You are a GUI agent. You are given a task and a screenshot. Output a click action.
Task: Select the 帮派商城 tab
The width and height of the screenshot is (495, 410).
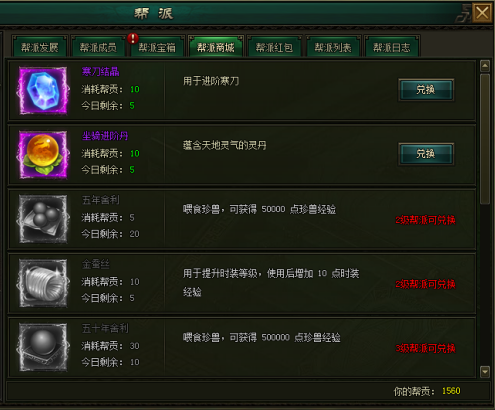point(216,47)
